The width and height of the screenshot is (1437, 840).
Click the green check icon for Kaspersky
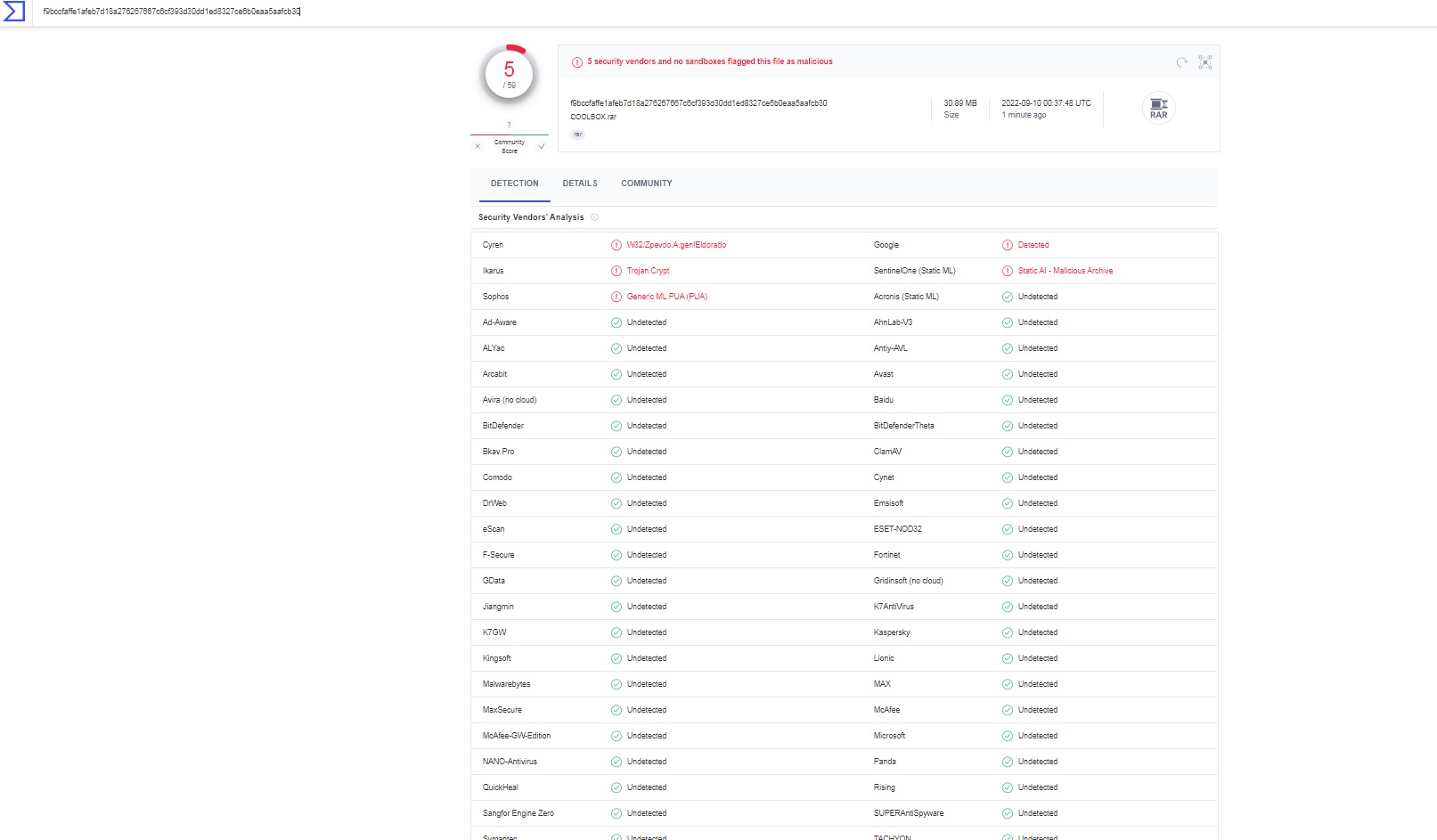pyautogui.click(x=1008, y=632)
